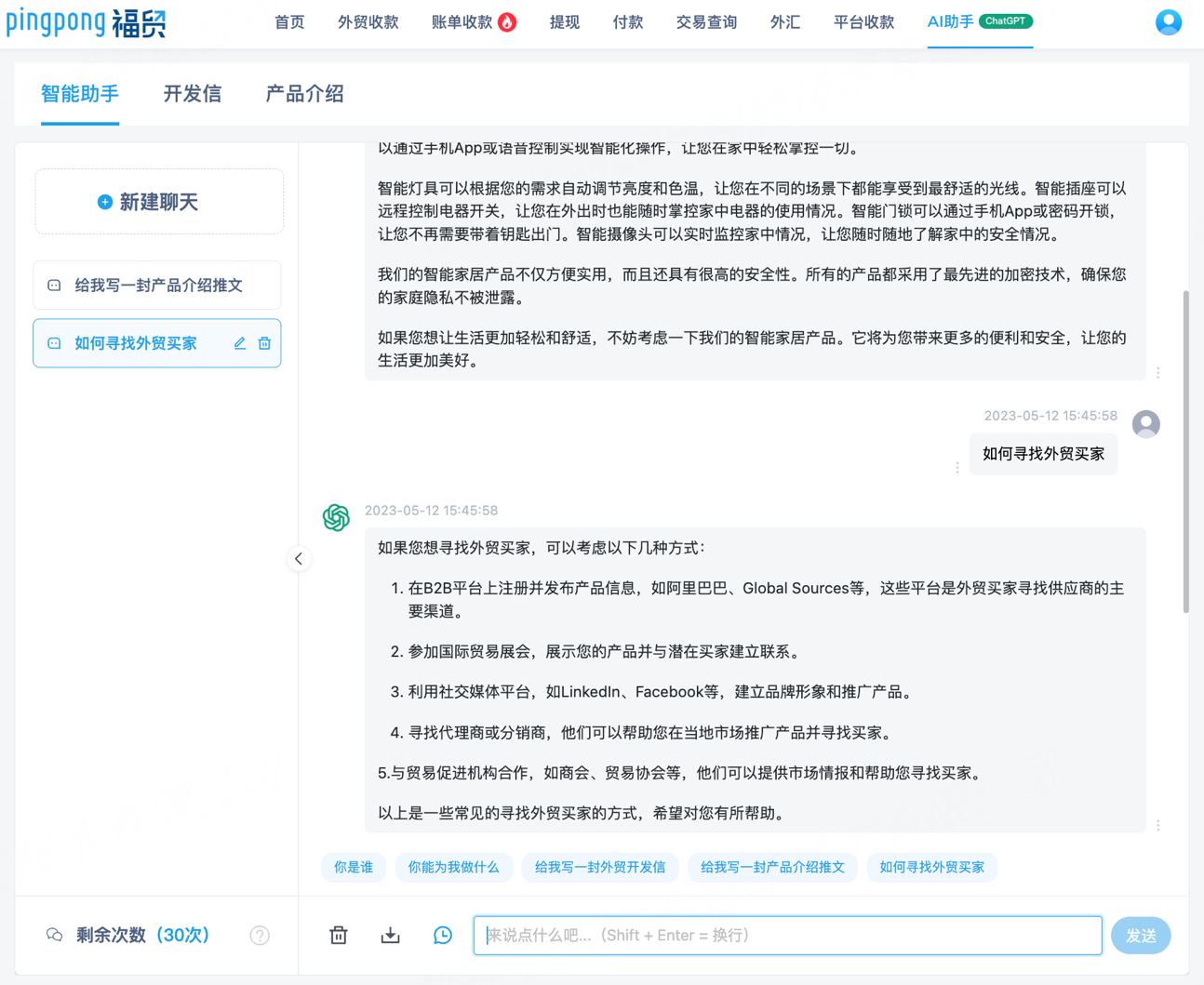The image size is (1204, 985).
Task: Click the pingpong 福贸 logo
Action: point(87,21)
